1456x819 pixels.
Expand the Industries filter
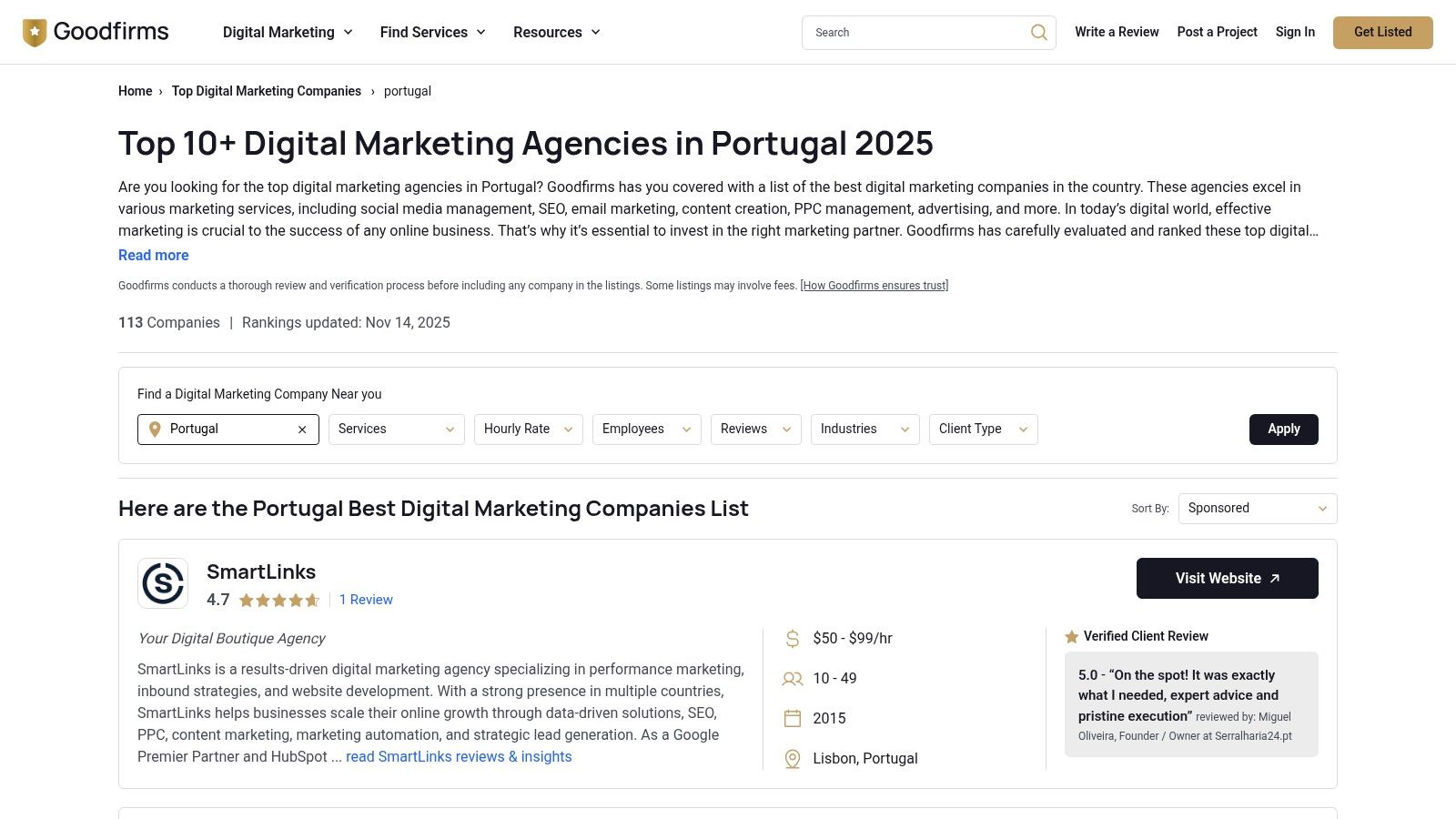click(x=864, y=429)
